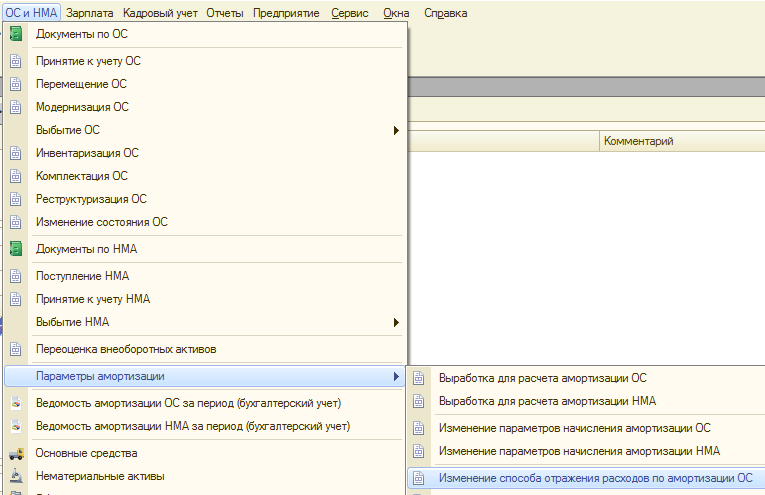
Task: Click the green journal icon beside Документы по НМА
Action: coord(16,249)
